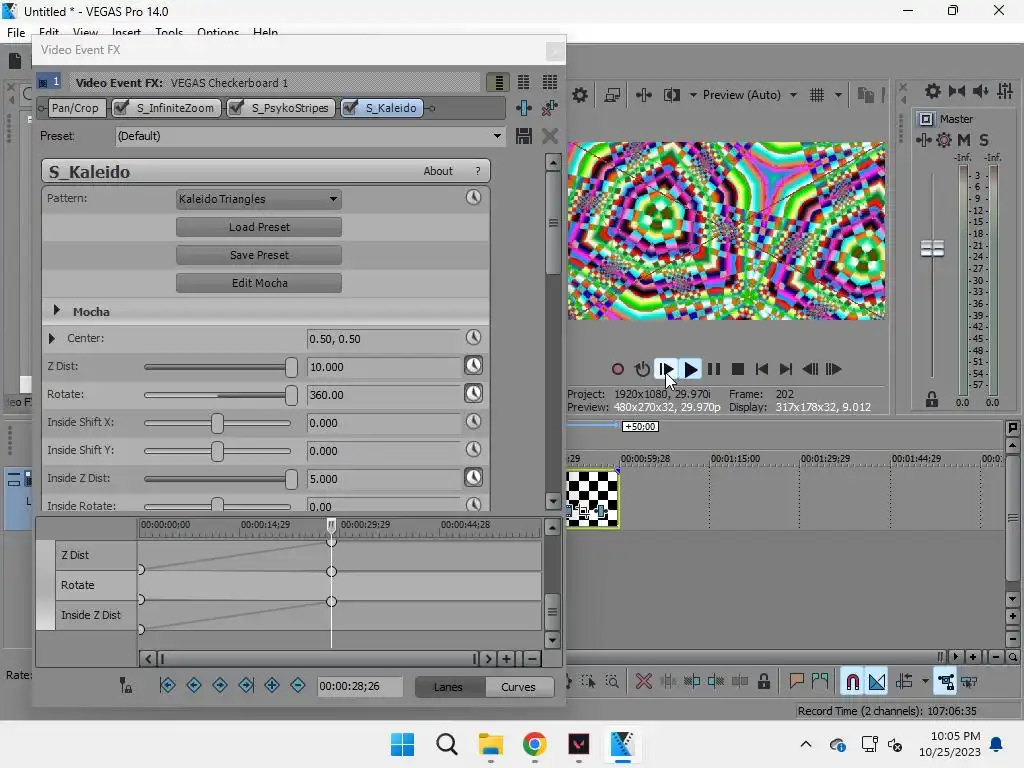Toggle sync cursor lock in keyframe controller
The width and height of the screenshot is (1024, 768).
tap(126, 685)
